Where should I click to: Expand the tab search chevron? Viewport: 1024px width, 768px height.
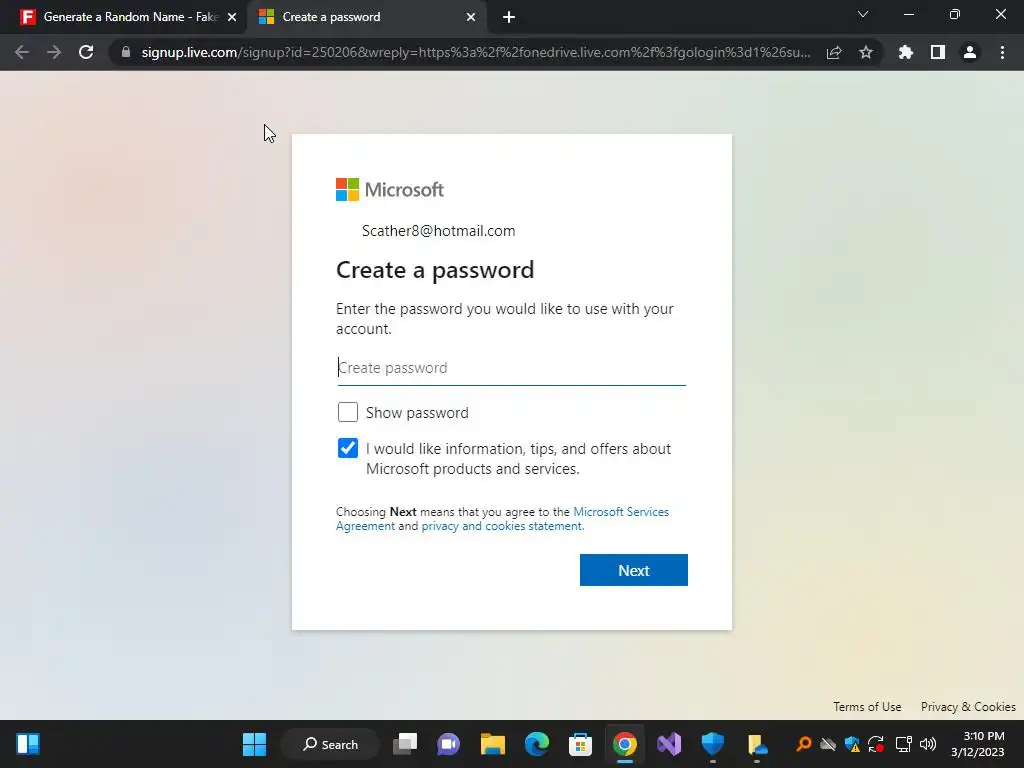pos(863,14)
